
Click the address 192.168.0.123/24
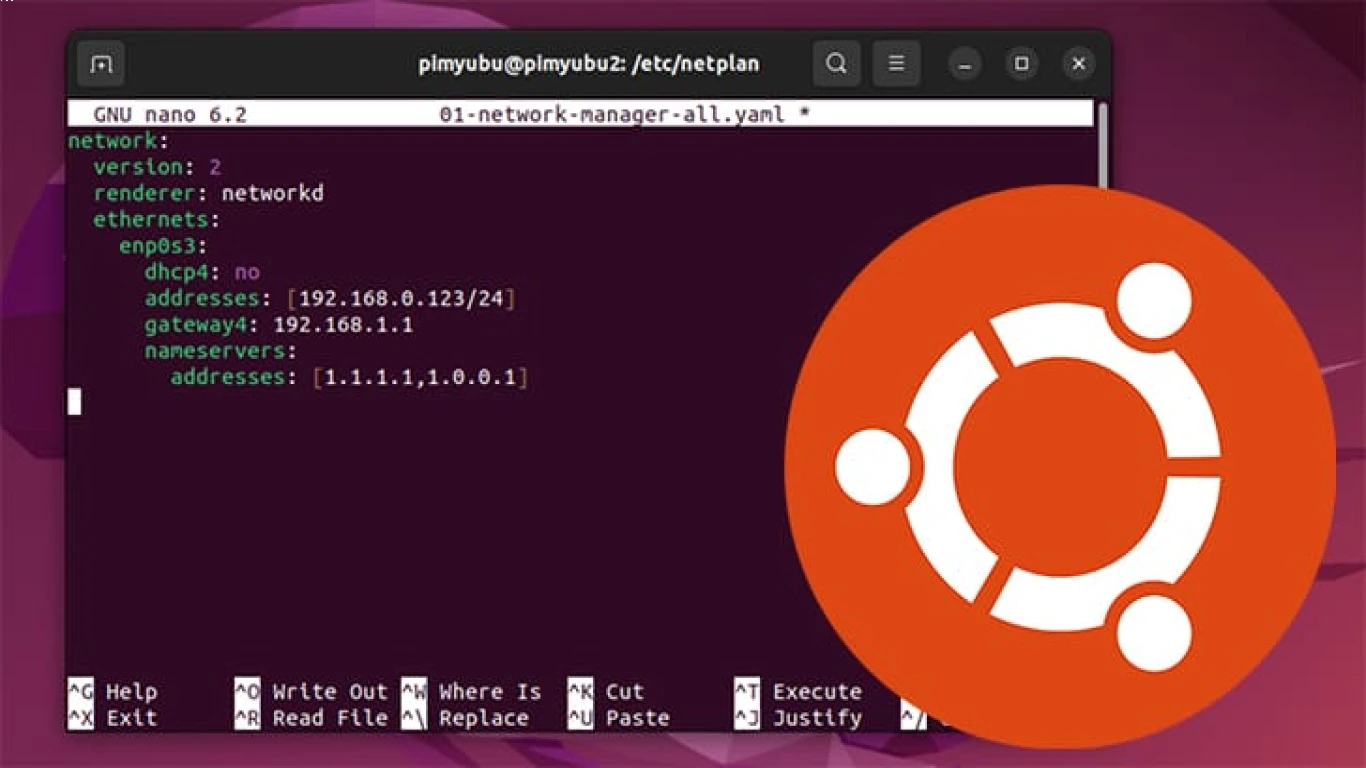coord(401,298)
